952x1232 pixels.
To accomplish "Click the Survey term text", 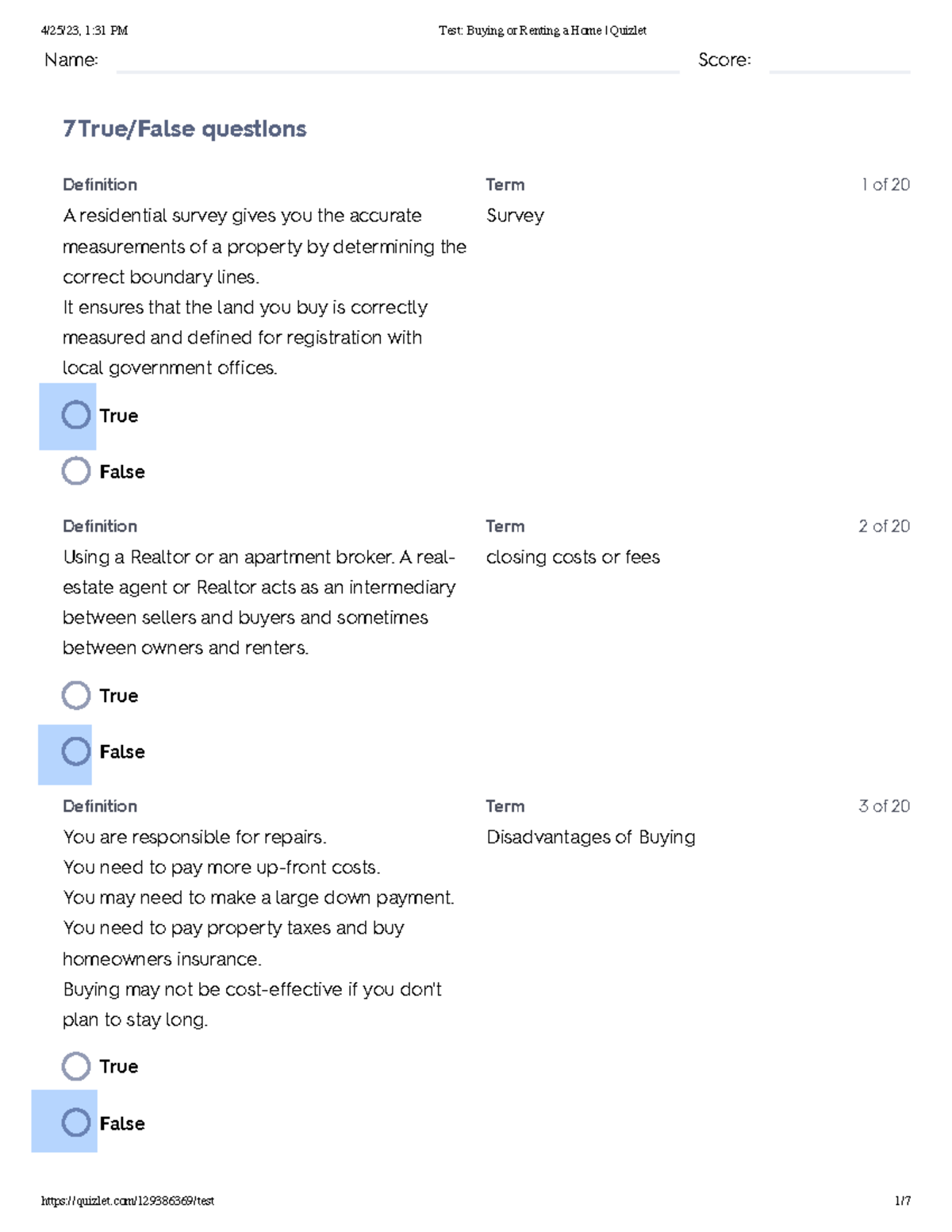I will point(515,216).
